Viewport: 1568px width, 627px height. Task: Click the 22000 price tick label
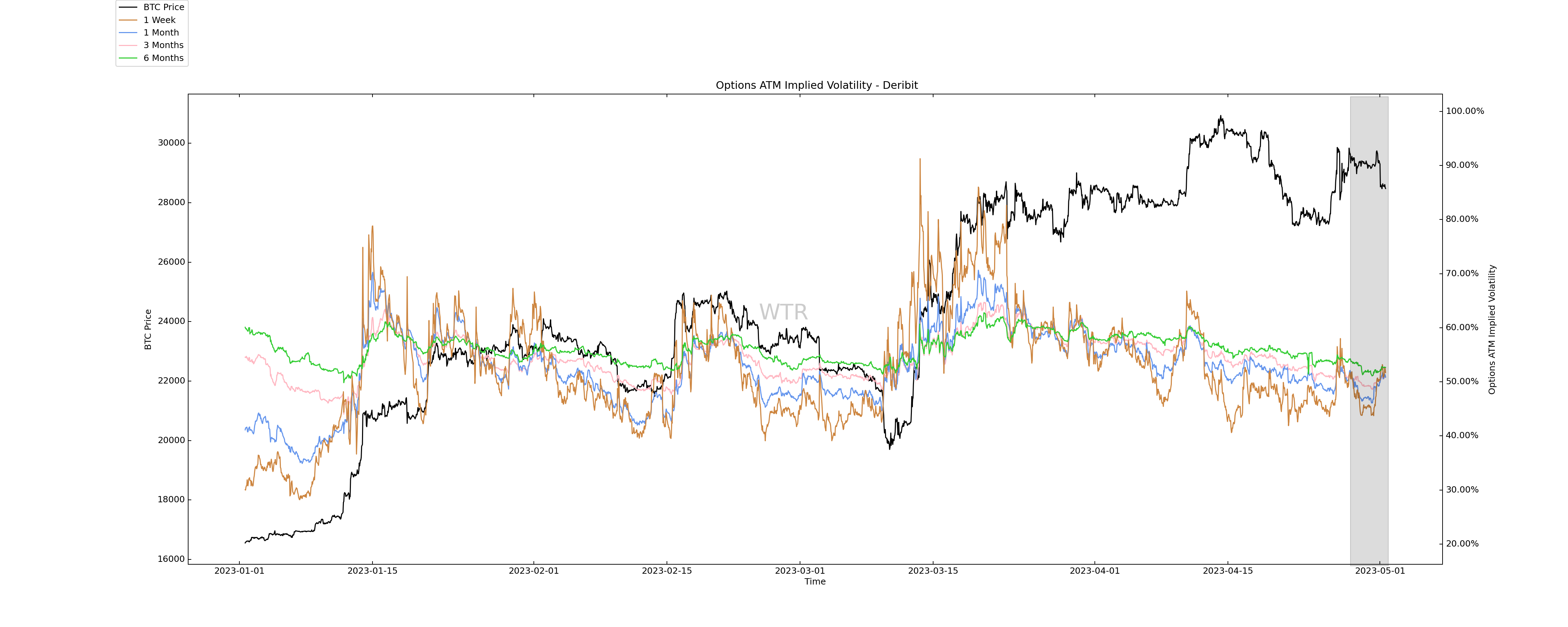click(171, 380)
